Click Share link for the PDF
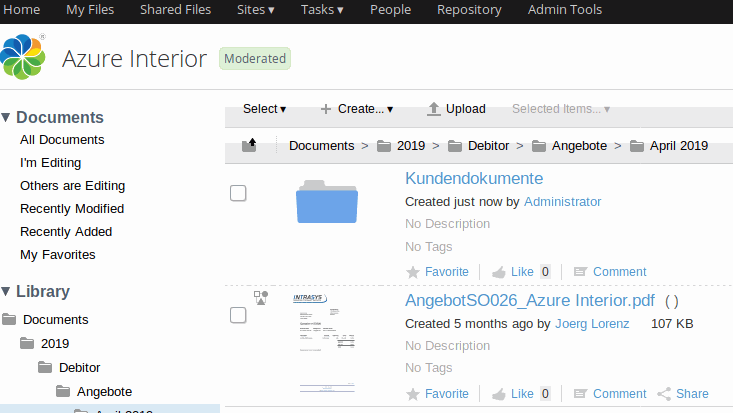 click(x=692, y=394)
